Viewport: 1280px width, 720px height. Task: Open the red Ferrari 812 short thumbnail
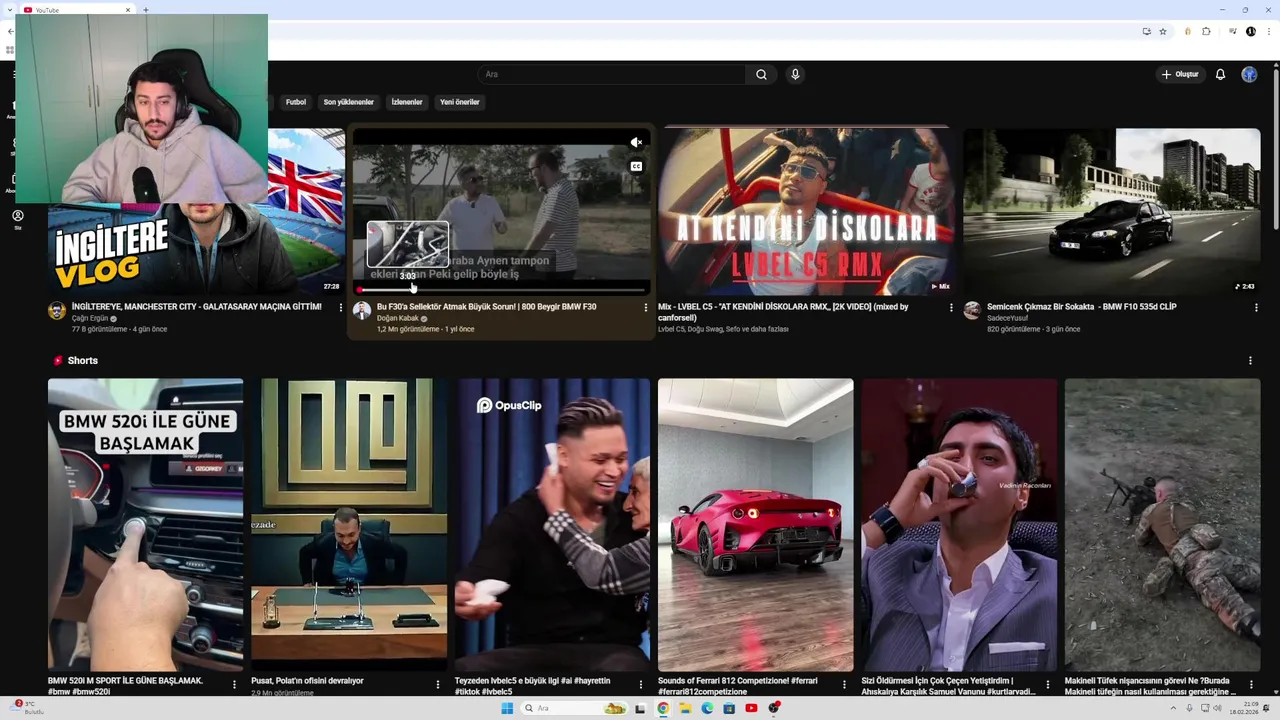(755, 524)
